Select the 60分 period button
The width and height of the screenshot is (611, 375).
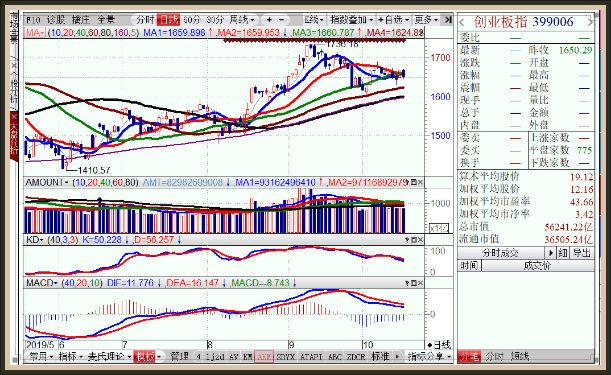191,19
